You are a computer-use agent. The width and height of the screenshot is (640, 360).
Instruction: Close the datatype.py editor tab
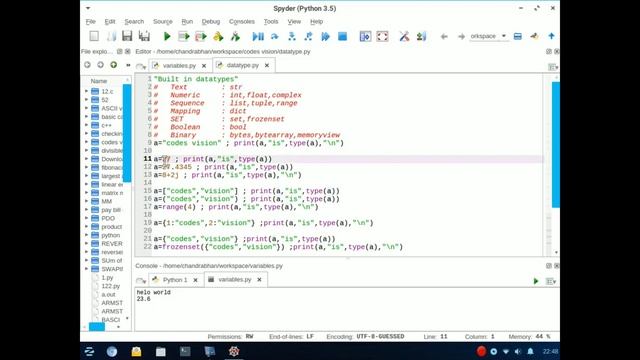click(267, 65)
